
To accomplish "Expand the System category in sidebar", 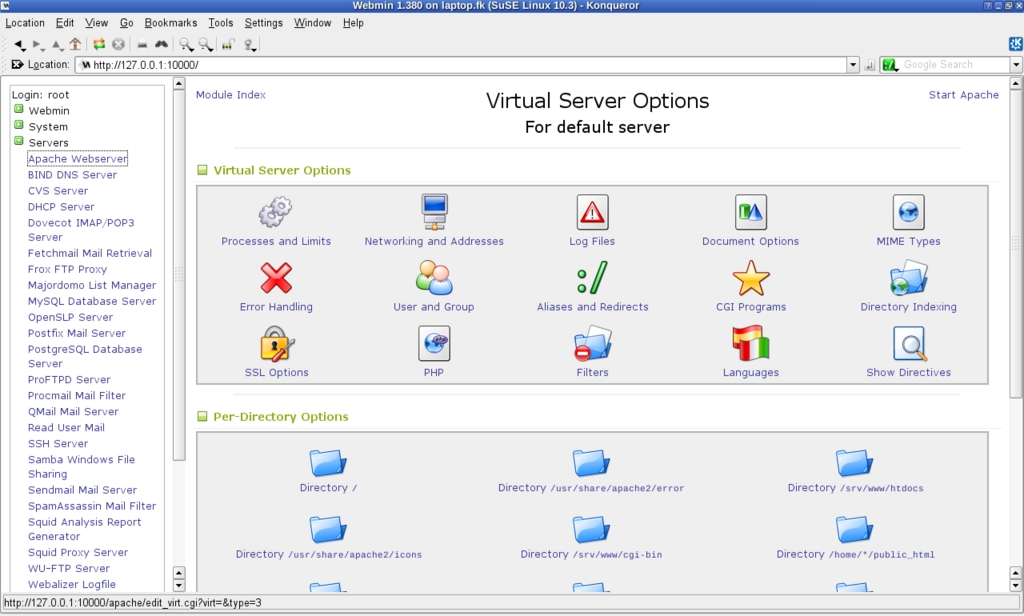I will [18, 126].
